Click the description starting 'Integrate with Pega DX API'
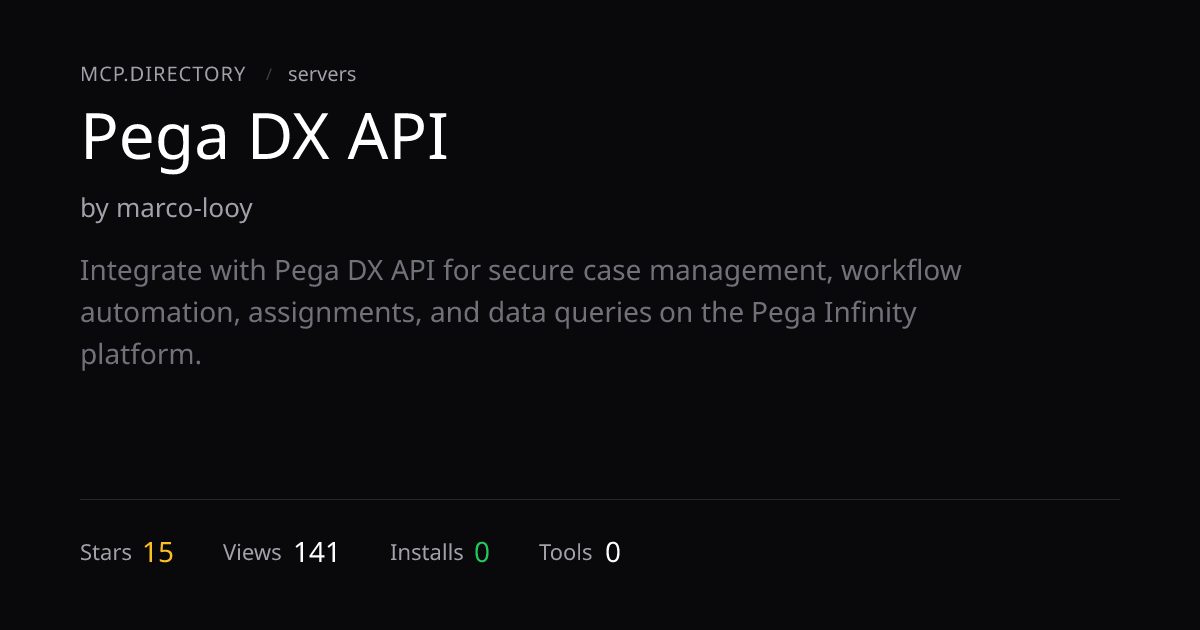Screen dimensions: 1200x630 pos(521,312)
